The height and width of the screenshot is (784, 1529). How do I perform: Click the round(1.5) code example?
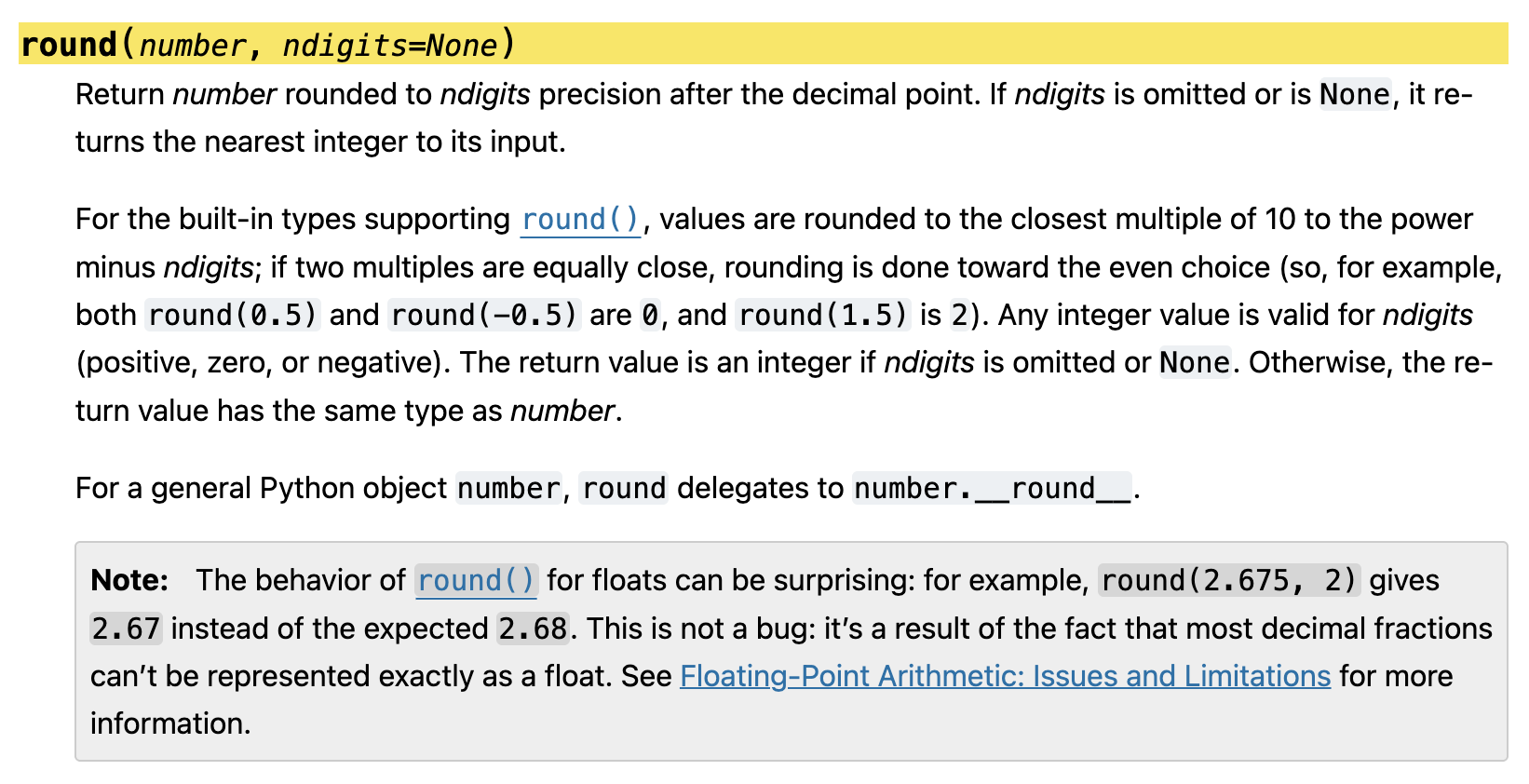tap(822, 316)
